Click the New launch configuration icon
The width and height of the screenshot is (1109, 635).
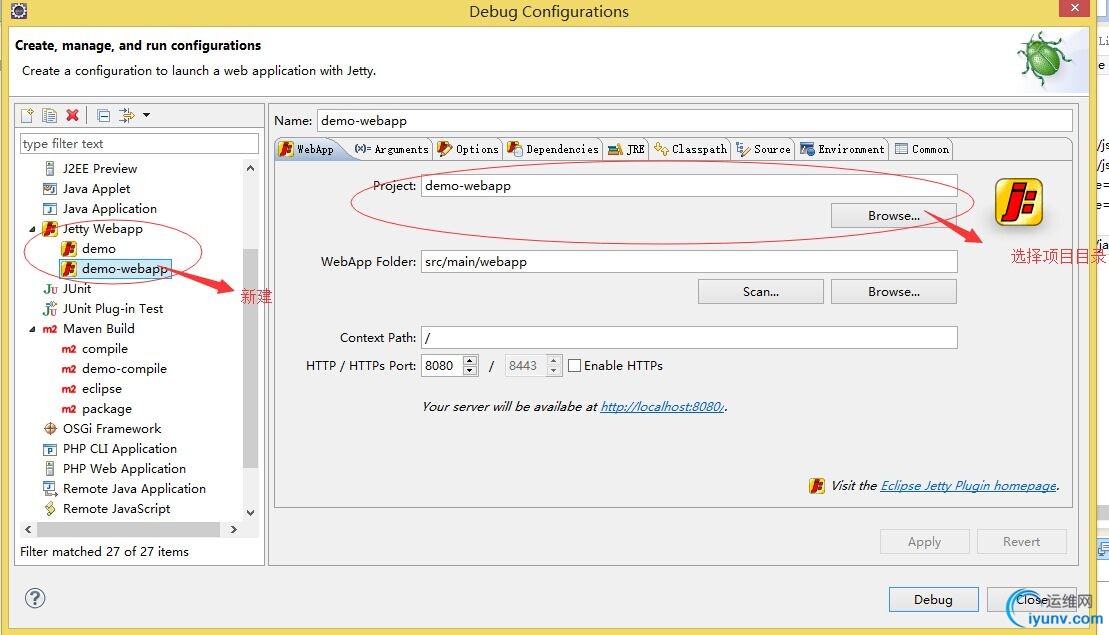coord(28,115)
